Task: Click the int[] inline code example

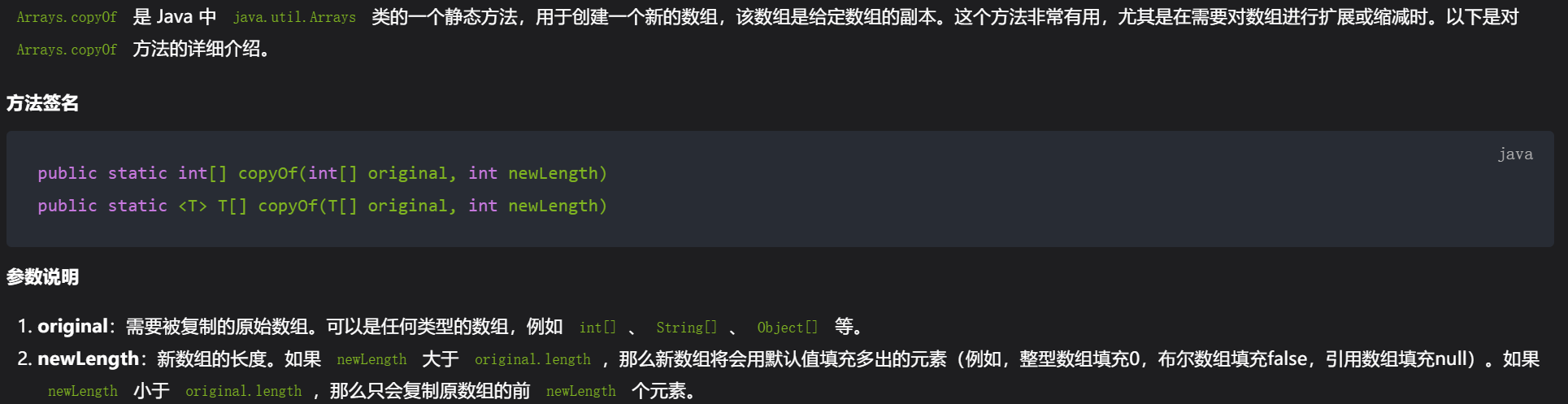Action: point(597,327)
